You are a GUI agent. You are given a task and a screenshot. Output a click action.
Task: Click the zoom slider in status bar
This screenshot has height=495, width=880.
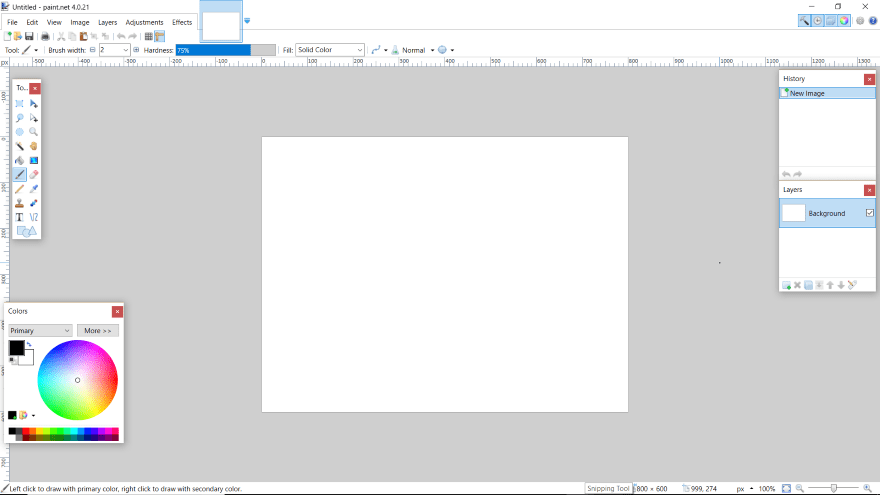(x=834, y=488)
